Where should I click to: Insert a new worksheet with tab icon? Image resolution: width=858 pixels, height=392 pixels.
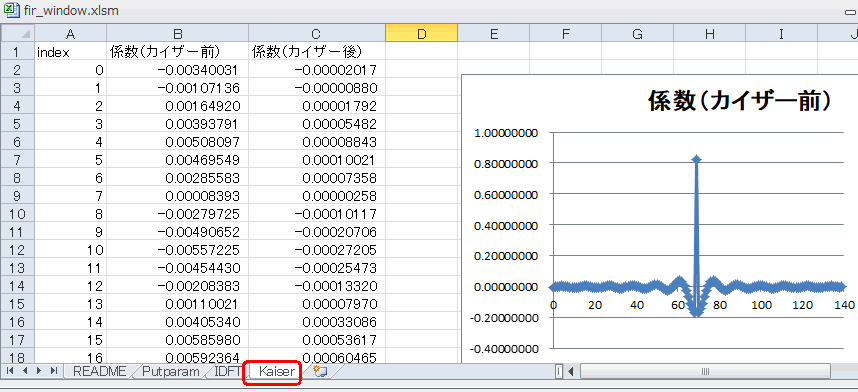tap(321, 372)
